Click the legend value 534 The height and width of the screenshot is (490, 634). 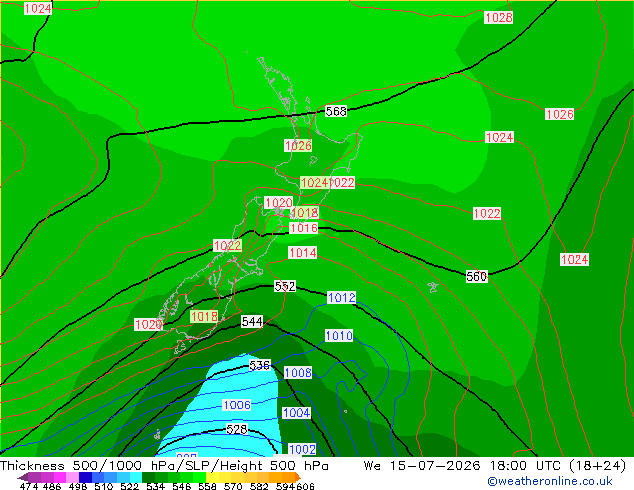pos(155,486)
